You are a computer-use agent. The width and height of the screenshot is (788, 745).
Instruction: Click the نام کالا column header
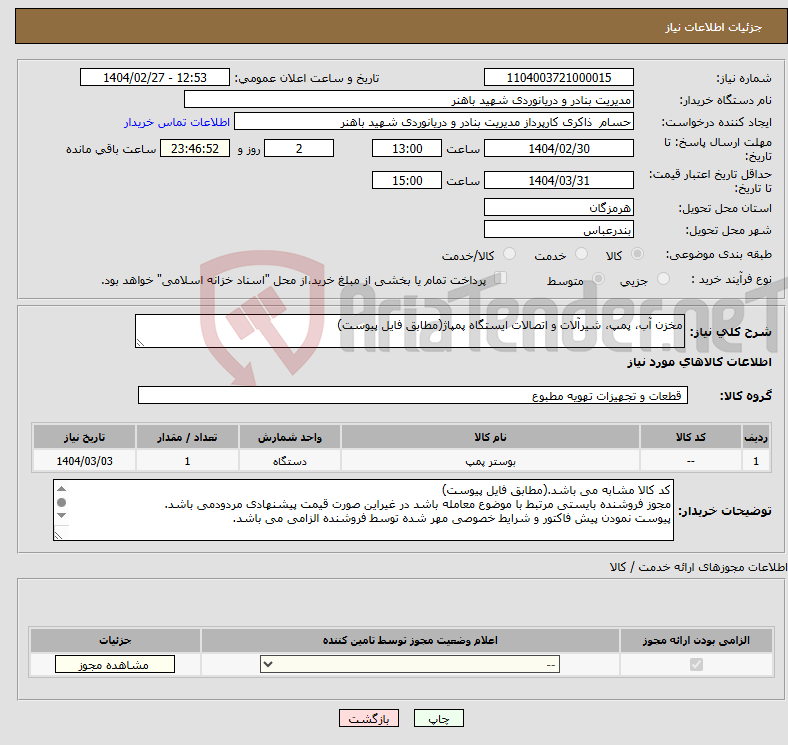point(490,437)
